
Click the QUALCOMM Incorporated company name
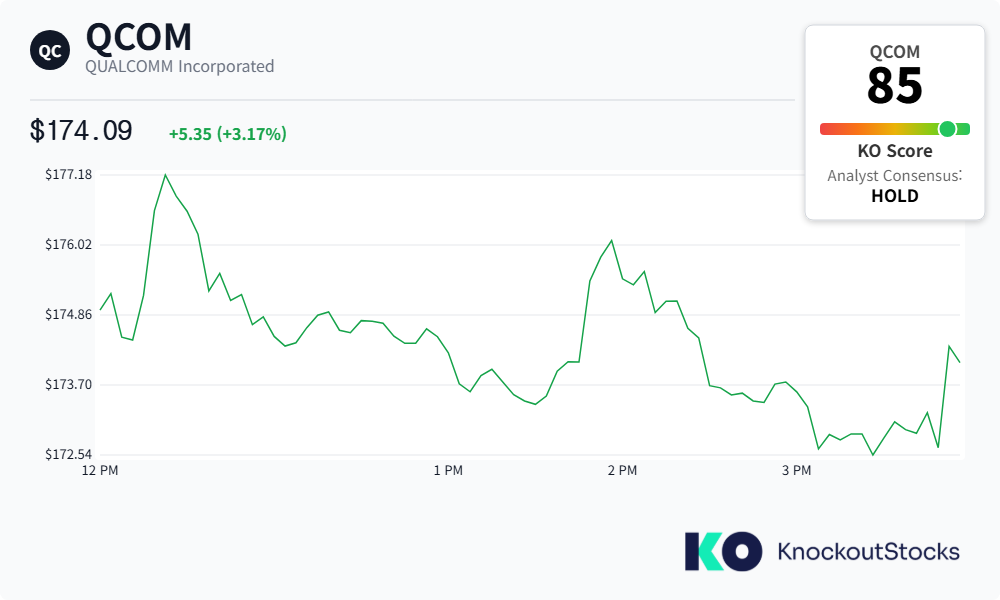pyautogui.click(x=180, y=66)
